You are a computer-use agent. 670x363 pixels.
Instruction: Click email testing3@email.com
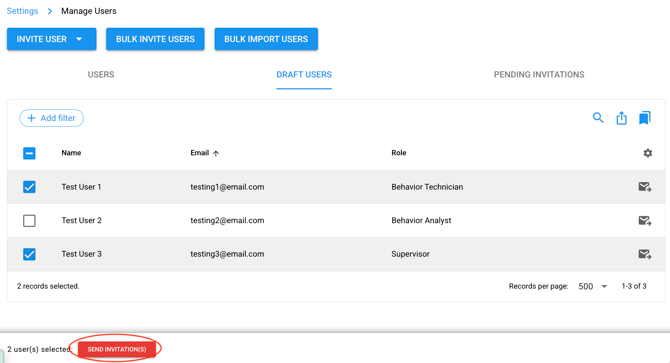[x=227, y=254]
